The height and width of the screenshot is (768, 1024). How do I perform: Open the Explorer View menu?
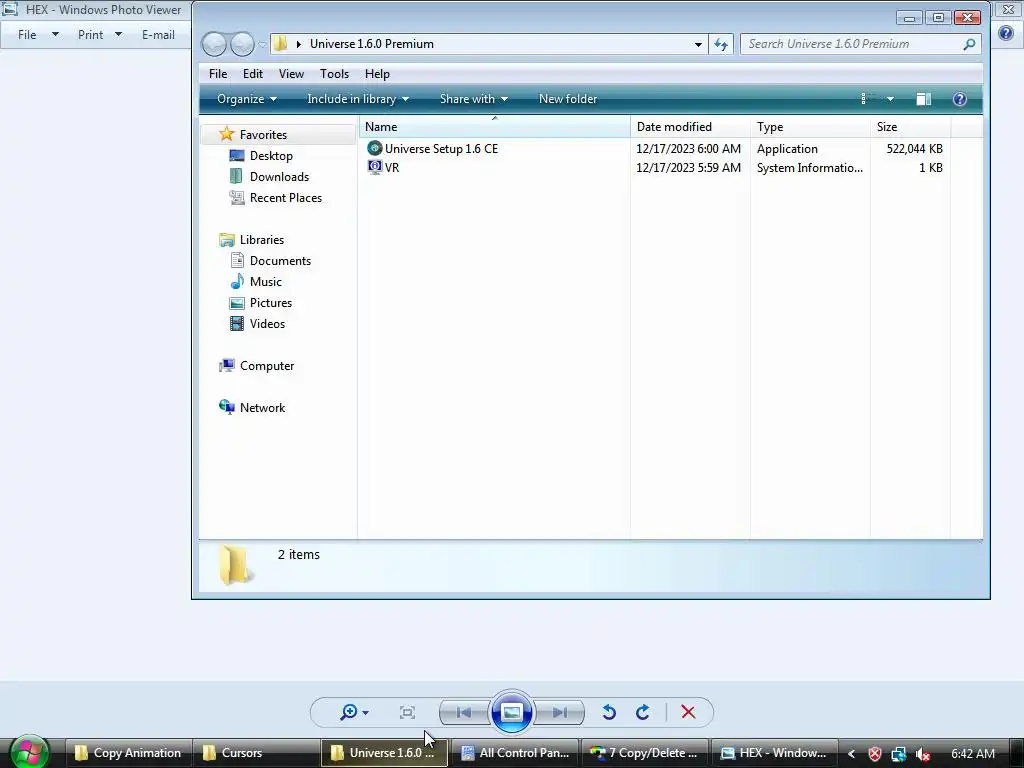(x=291, y=74)
